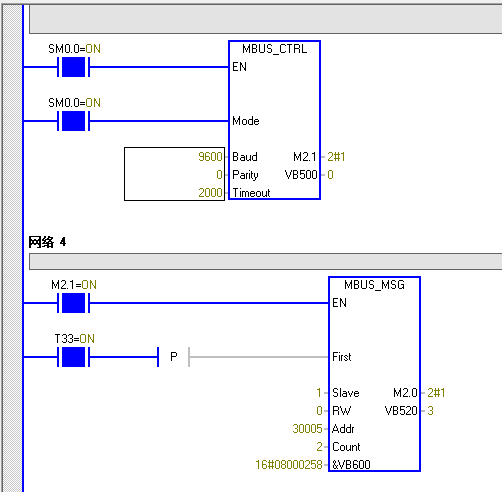
Task: Click the MBUS_MSG block title
Action: point(374,285)
